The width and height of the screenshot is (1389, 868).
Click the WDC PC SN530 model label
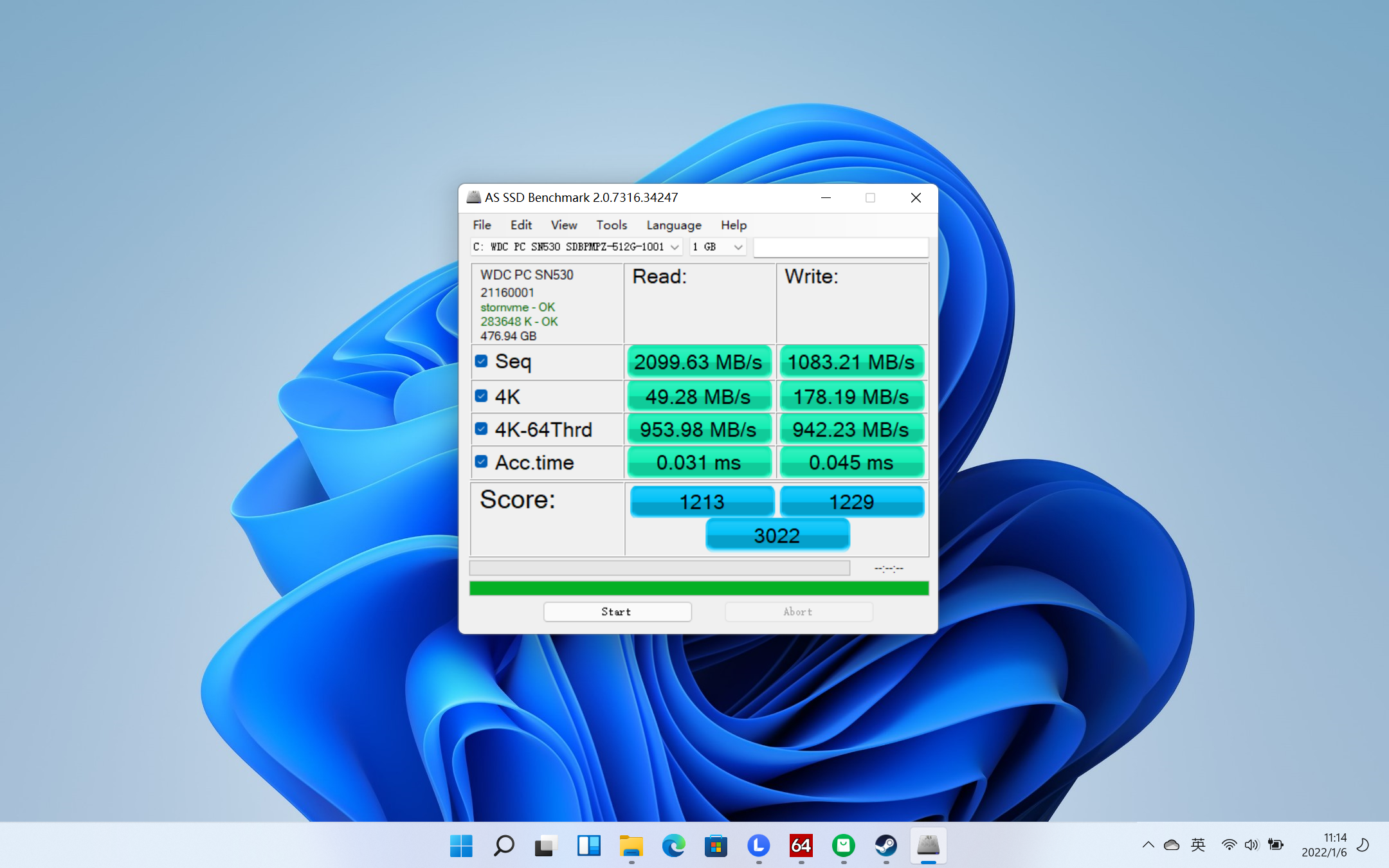527,275
